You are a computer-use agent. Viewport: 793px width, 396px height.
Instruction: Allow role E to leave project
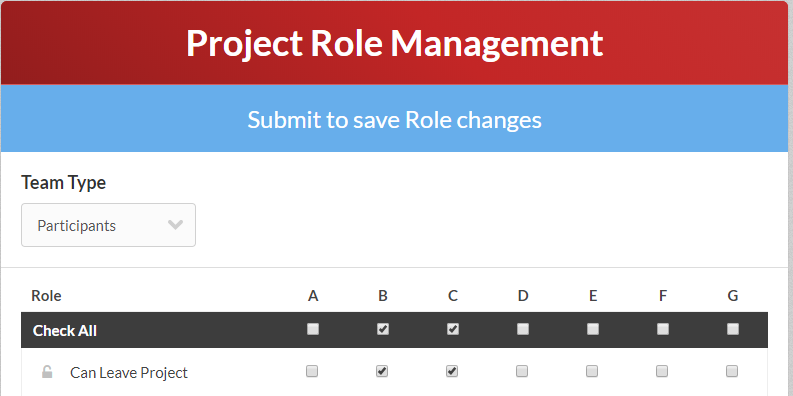pyautogui.click(x=592, y=371)
